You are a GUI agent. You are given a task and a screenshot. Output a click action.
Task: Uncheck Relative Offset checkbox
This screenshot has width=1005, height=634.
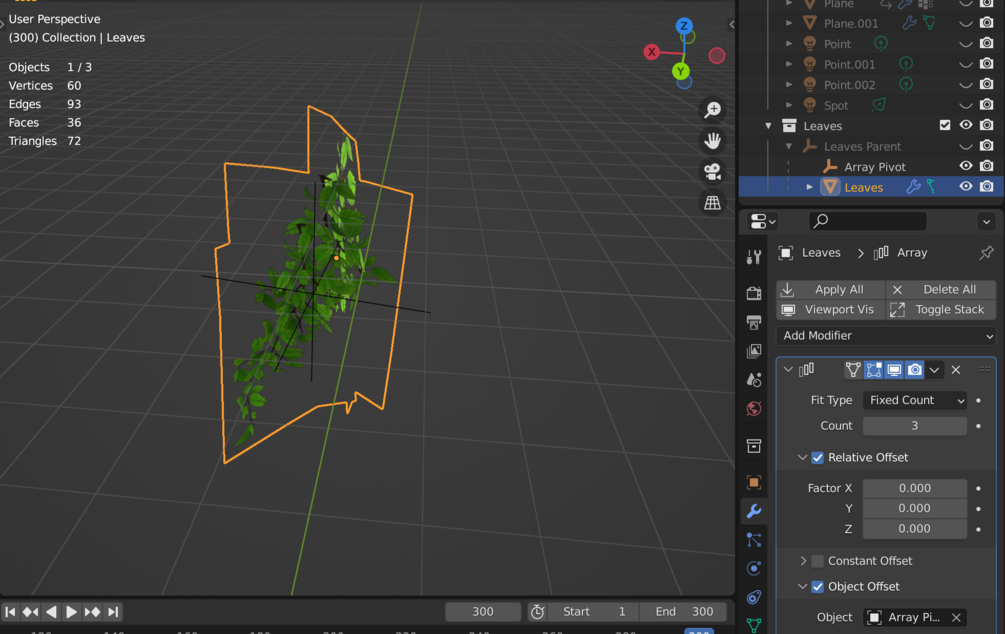[x=817, y=458]
